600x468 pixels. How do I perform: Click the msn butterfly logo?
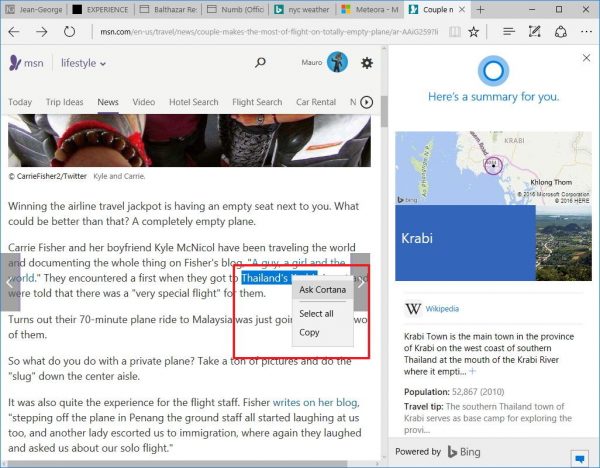pos(15,63)
